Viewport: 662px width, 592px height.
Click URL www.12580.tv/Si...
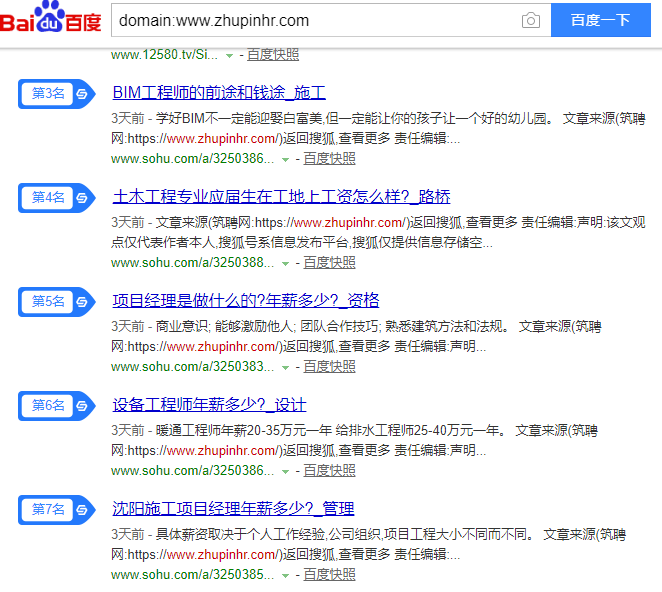[x=165, y=55]
